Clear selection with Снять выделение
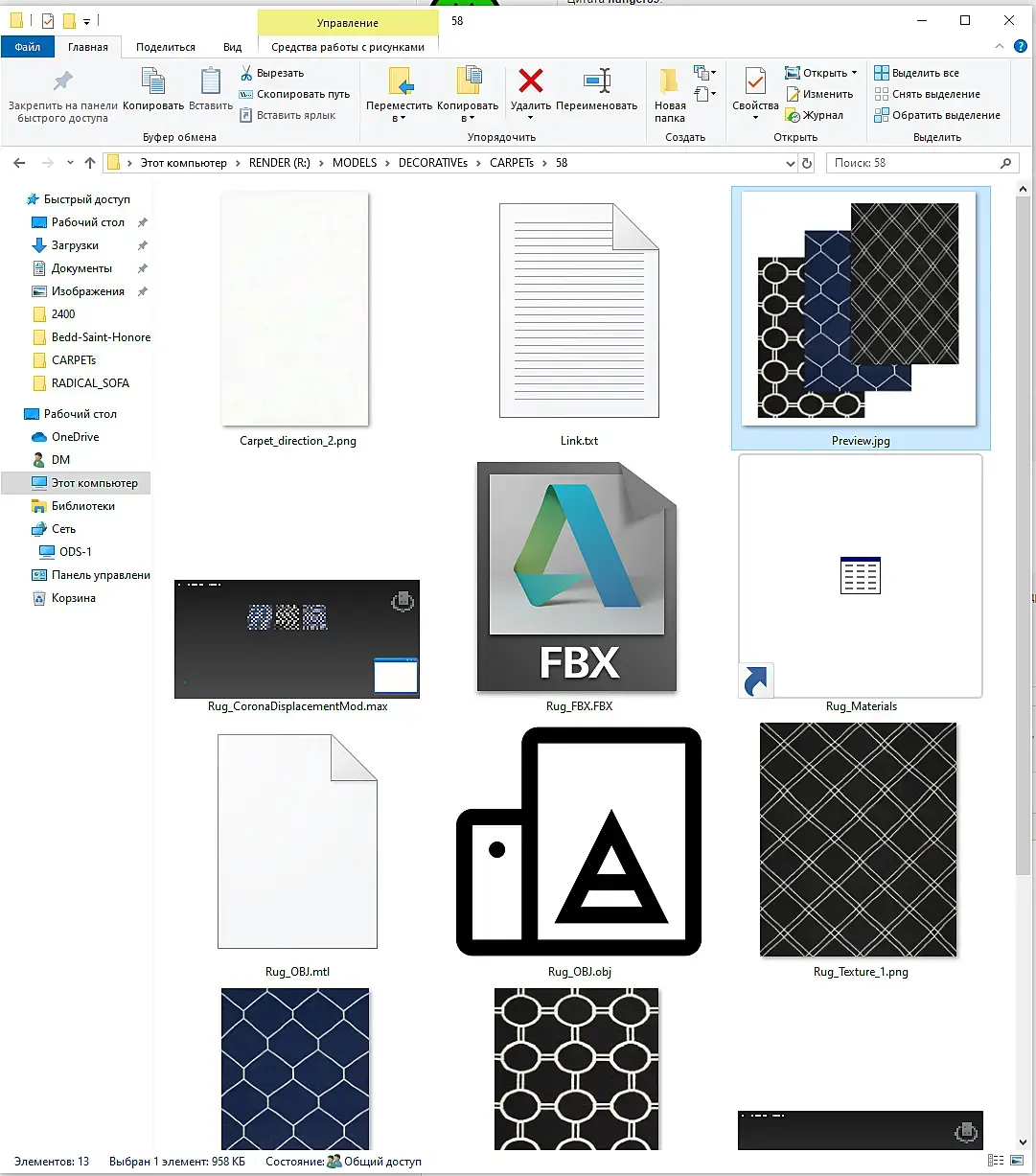This screenshot has height=1176, width=1036. coord(927,94)
